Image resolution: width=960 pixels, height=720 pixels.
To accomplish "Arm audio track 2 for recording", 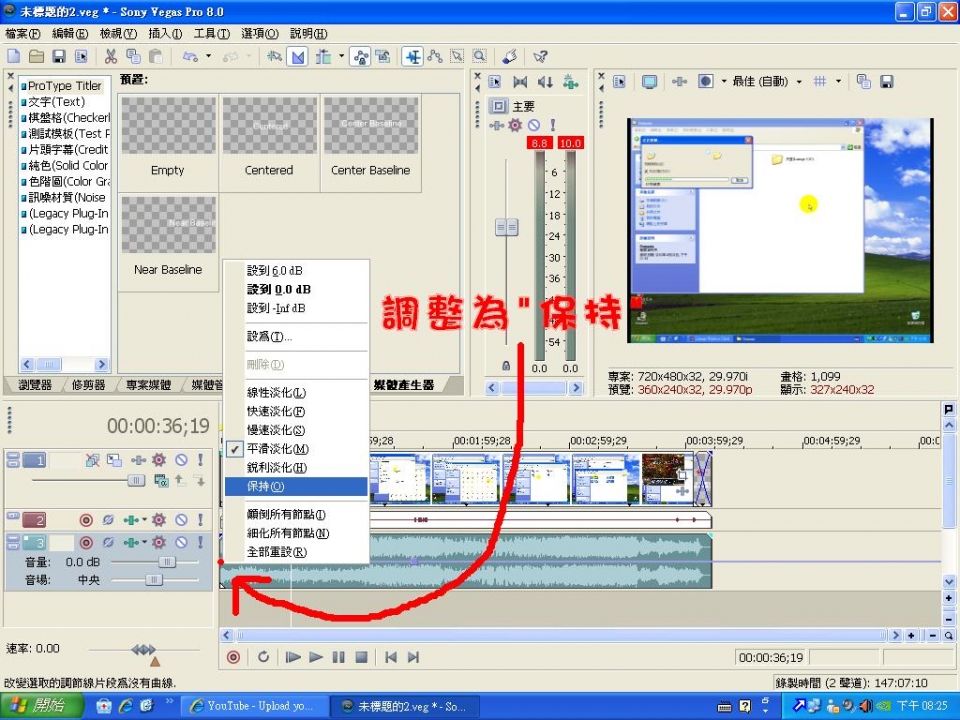I will [86, 520].
